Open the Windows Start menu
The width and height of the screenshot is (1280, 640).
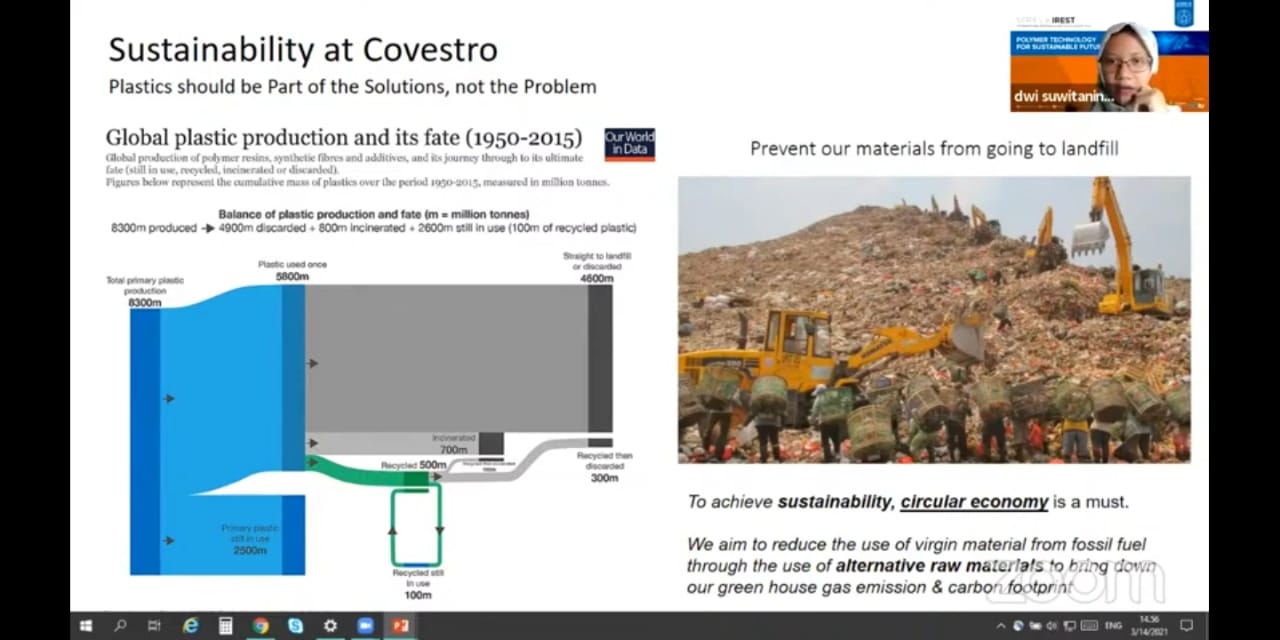[x=86, y=626]
